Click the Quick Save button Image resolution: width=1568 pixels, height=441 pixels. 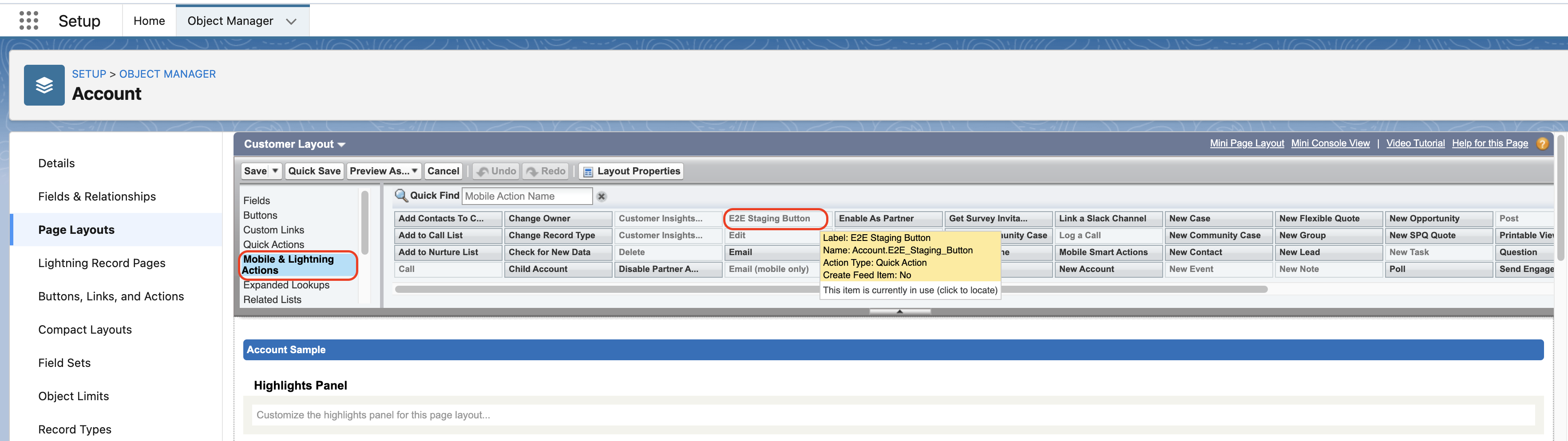[x=314, y=172]
